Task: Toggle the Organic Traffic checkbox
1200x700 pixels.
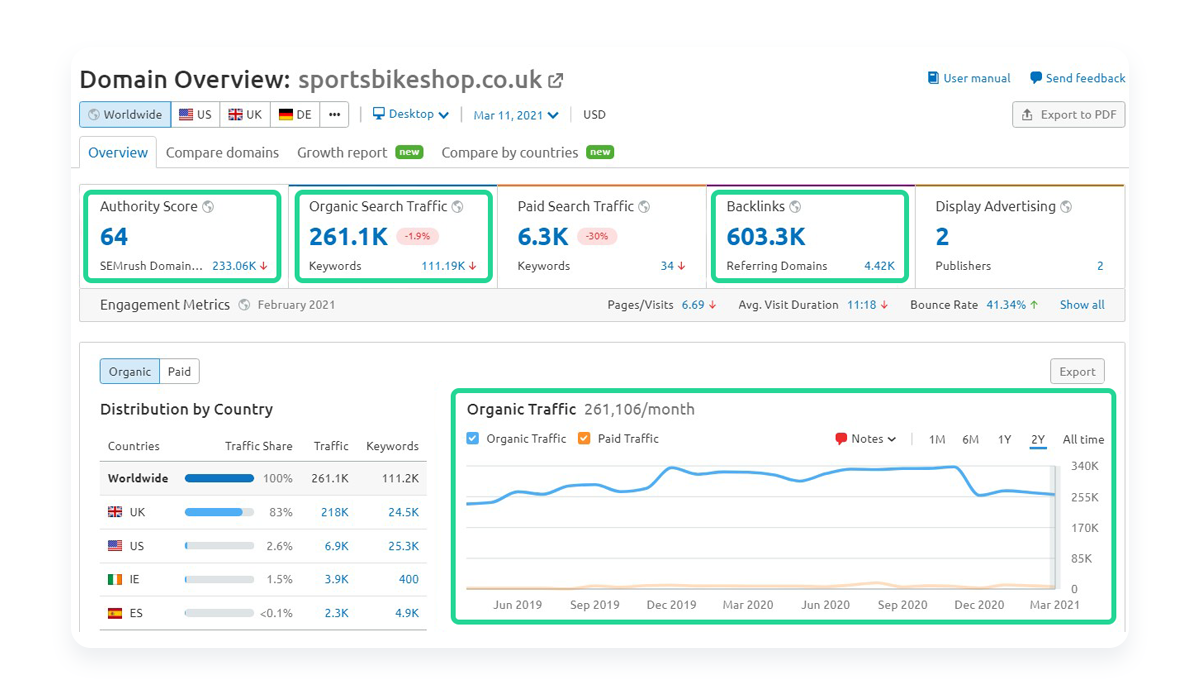Action: [x=473, y=438]
